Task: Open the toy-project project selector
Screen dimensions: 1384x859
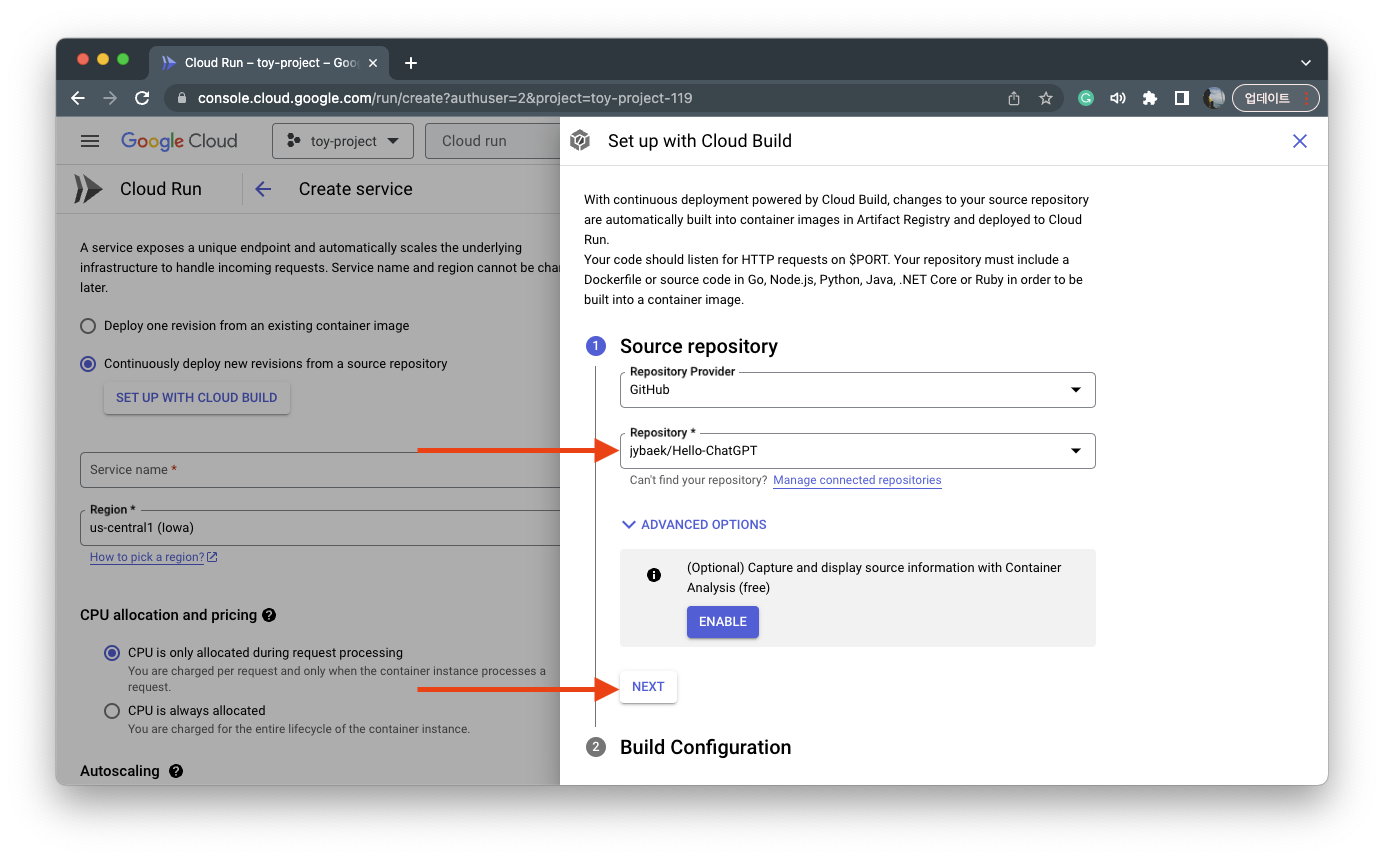Action: (343, 141)
